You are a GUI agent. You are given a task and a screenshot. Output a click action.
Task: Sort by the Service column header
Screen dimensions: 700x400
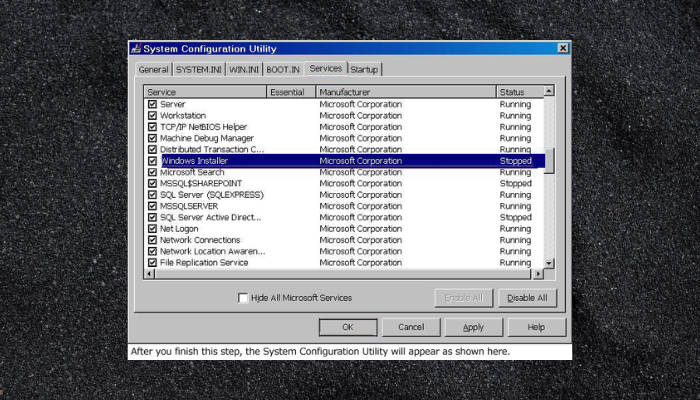pos(205,92)
